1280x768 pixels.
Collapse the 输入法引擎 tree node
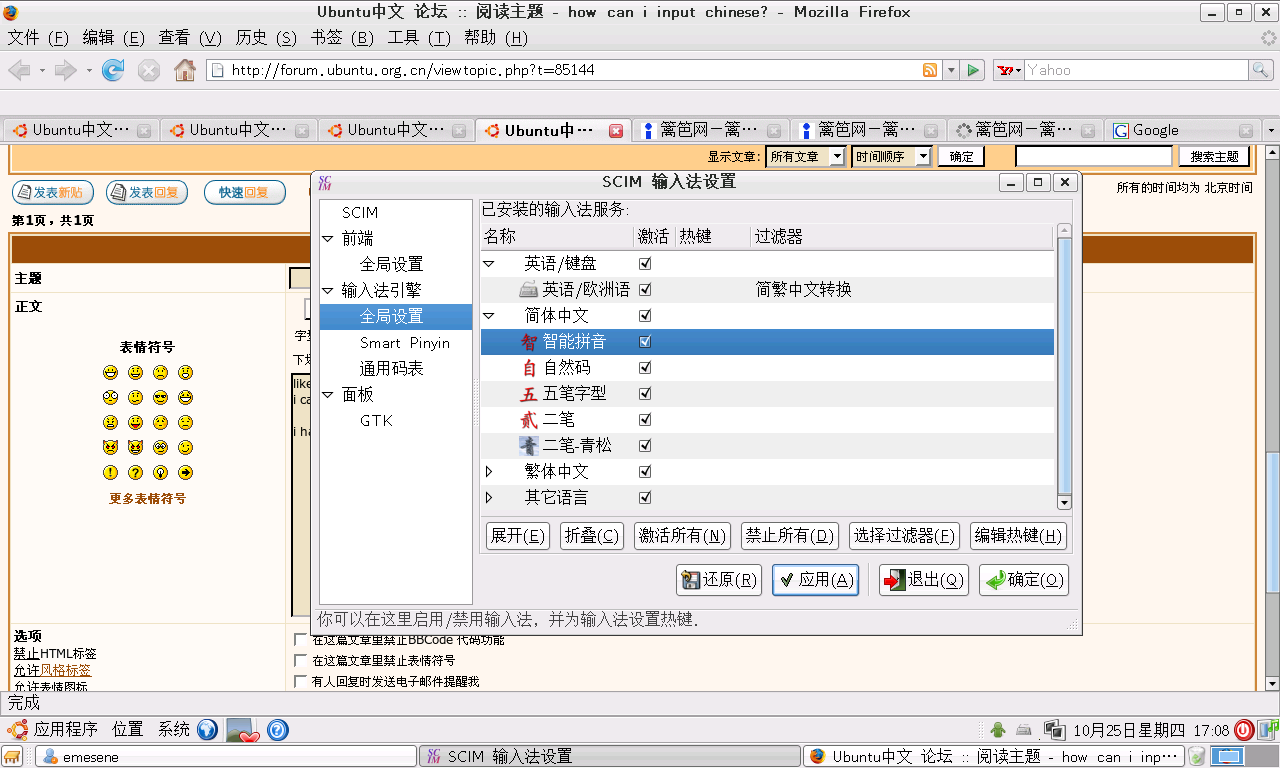click(x=328, y=291)
